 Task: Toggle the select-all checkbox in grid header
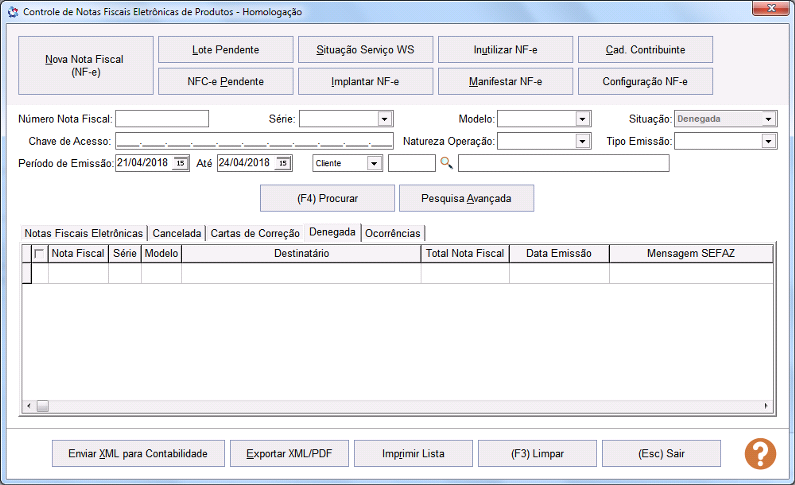[39, 253]
